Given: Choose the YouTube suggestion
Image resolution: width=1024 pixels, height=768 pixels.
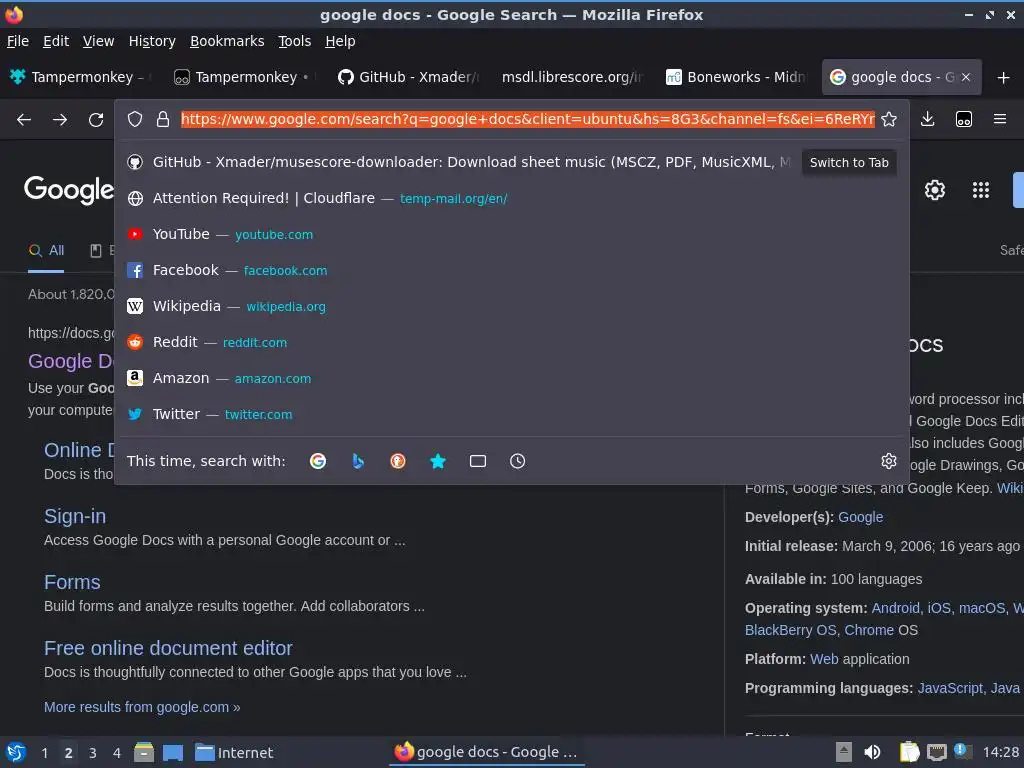Looking at the screenshot, I should (x=511, y=234).
